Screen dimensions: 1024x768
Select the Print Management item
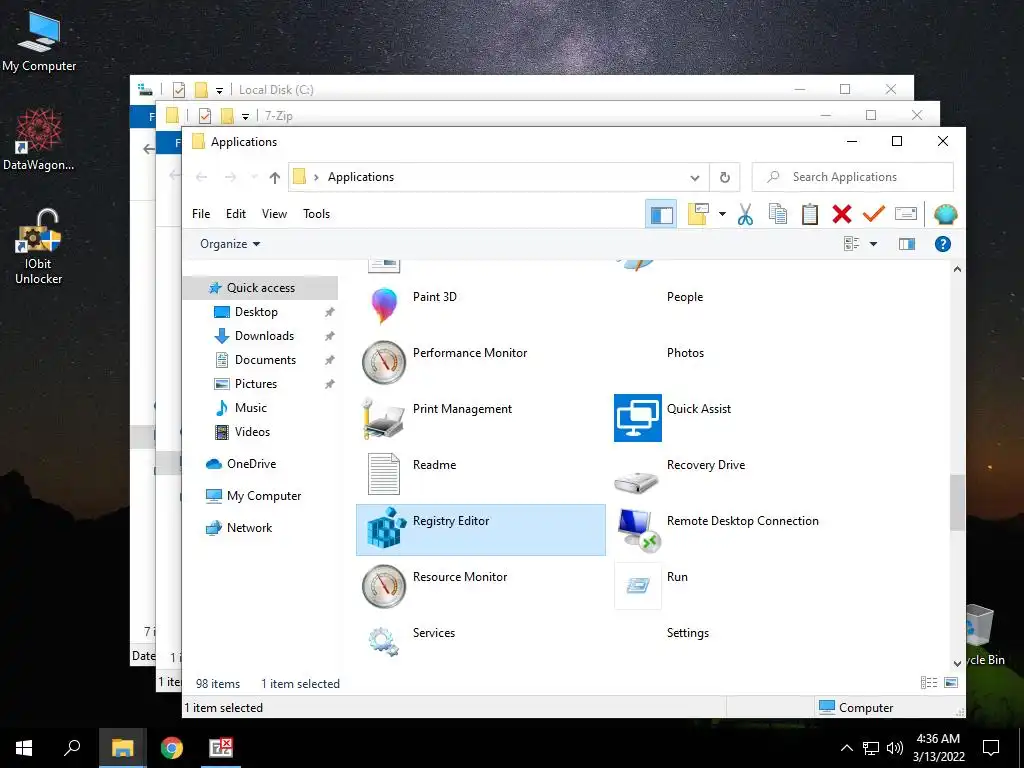[481, 417]
